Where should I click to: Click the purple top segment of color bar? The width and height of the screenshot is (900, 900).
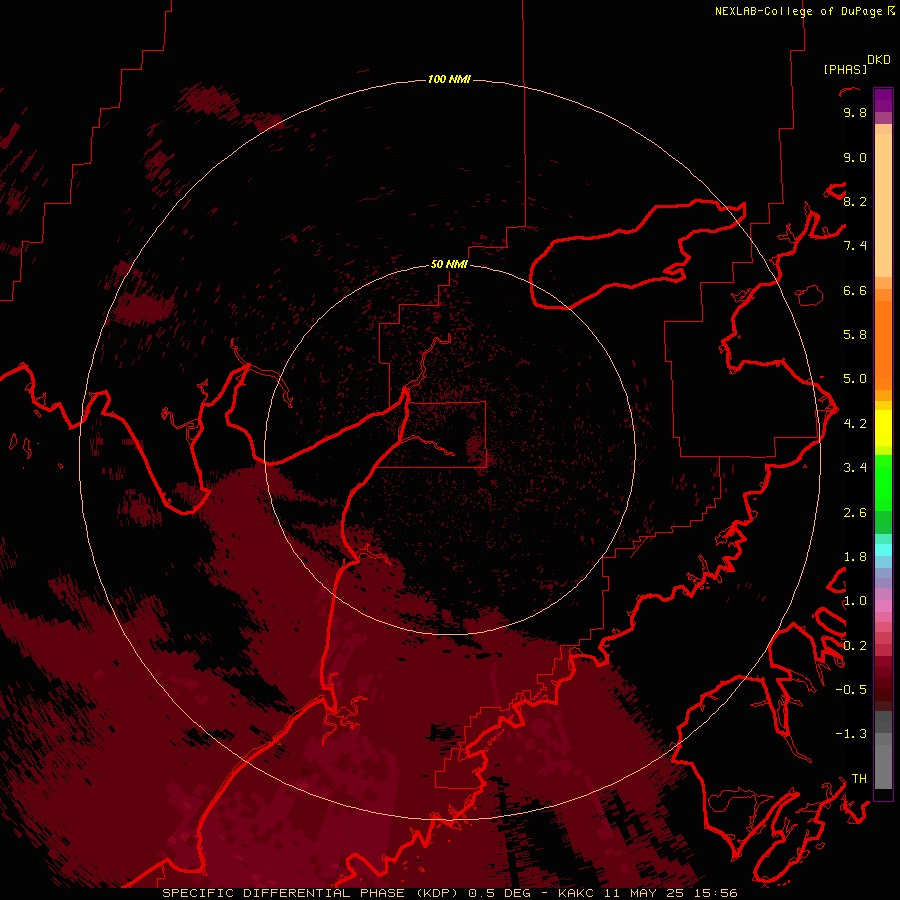tap(883, 100)
